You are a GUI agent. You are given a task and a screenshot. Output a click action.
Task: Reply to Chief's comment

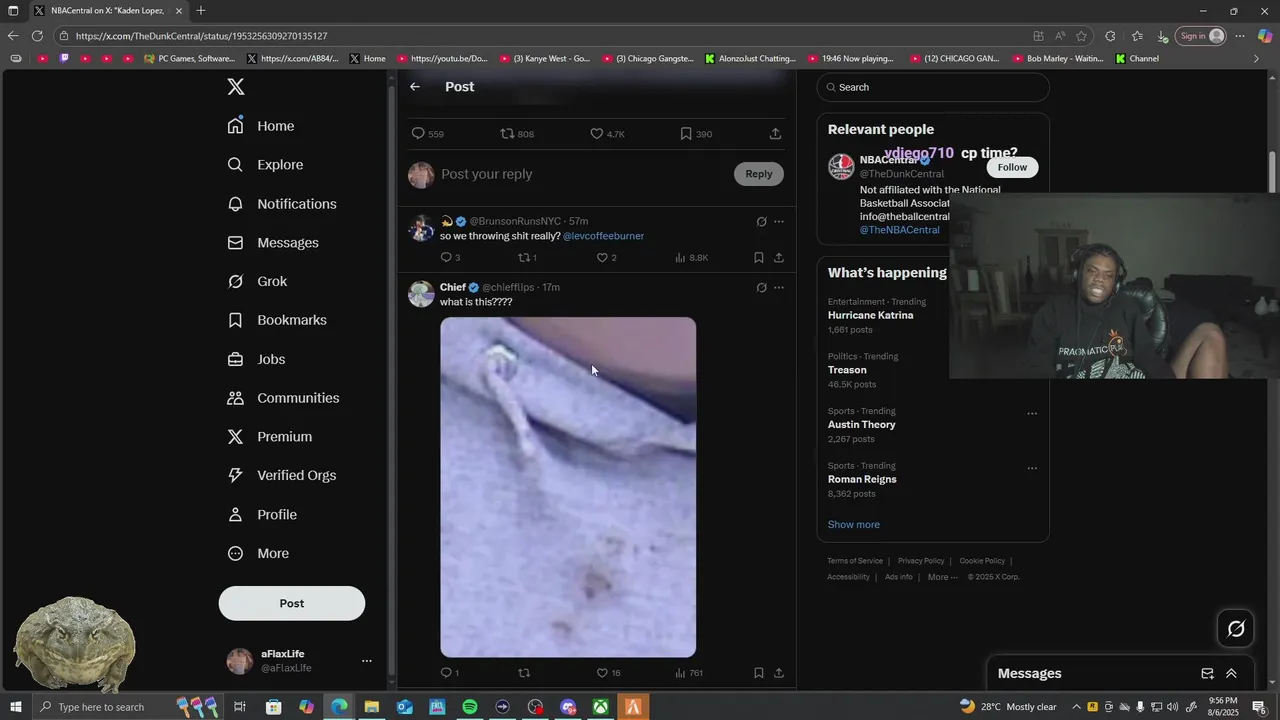pyautogui.click(x=446, y=673)
